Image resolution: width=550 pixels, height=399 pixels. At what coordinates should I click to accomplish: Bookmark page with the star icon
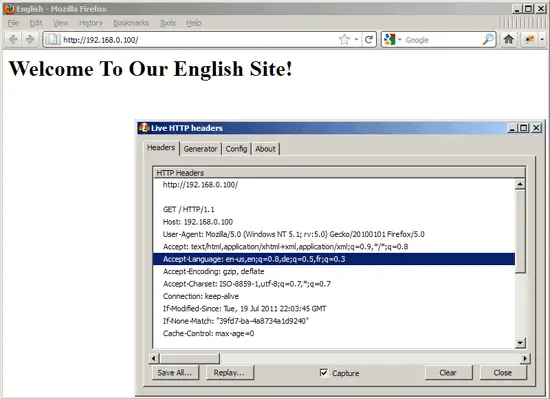344,39
